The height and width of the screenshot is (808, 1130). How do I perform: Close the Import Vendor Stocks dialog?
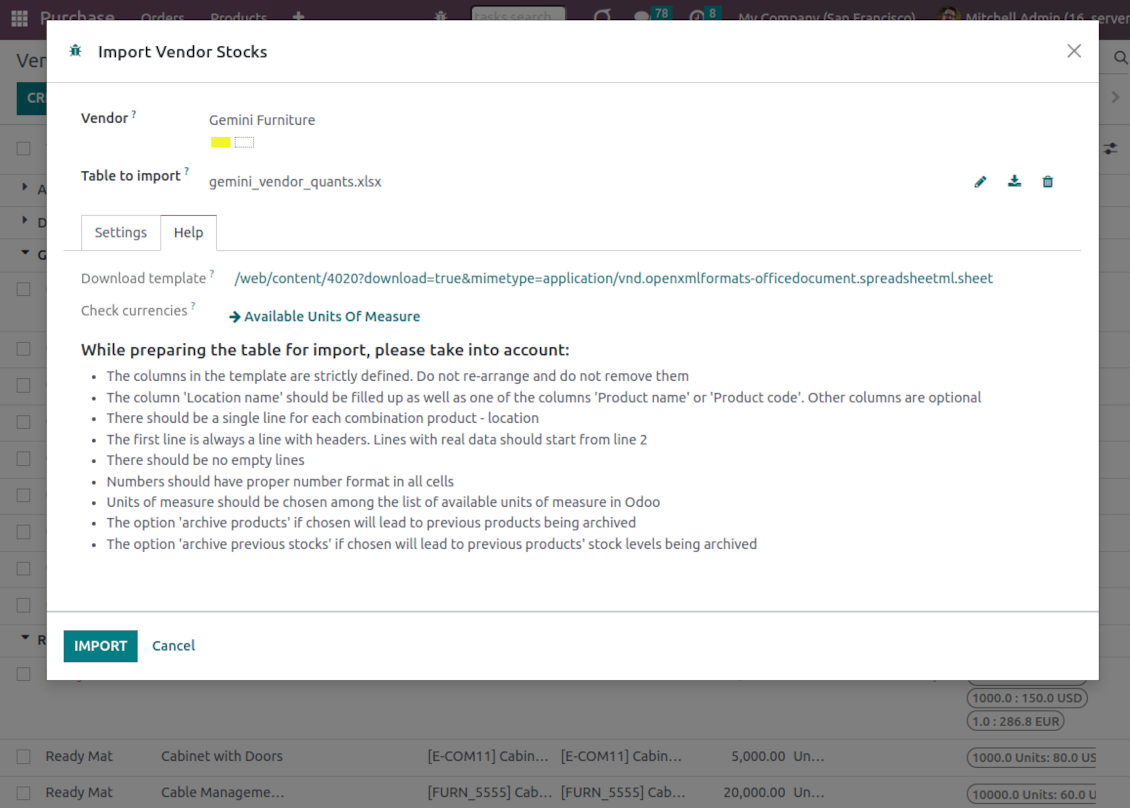tap(1074, 51)
